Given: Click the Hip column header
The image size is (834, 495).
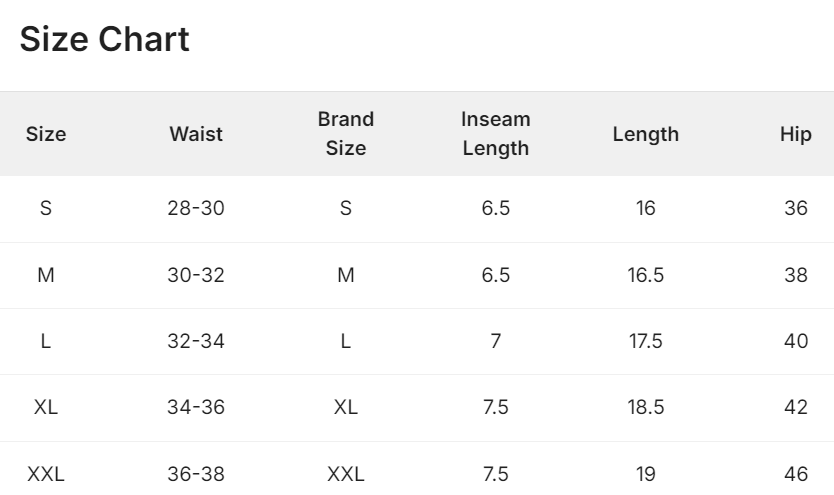Looking at the screenshot, I should (796, 134).
